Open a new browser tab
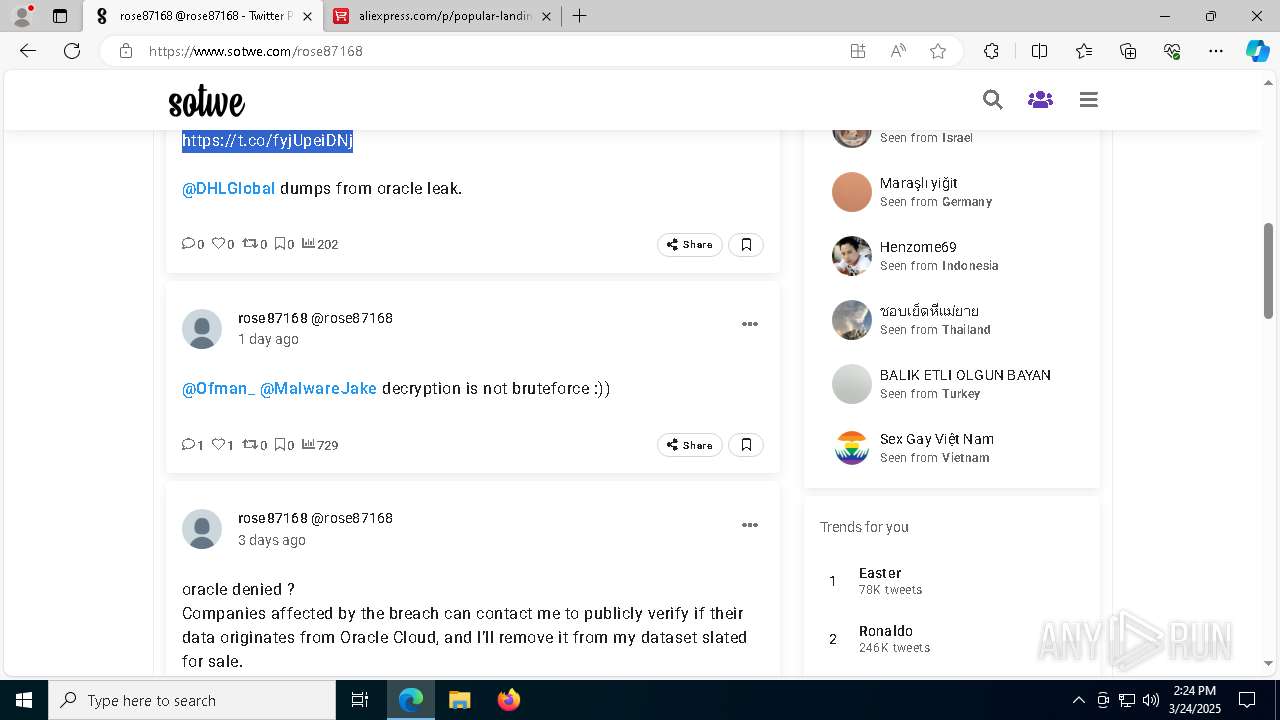The height and width of the screenshot is (720, 1280). (579, 16)
